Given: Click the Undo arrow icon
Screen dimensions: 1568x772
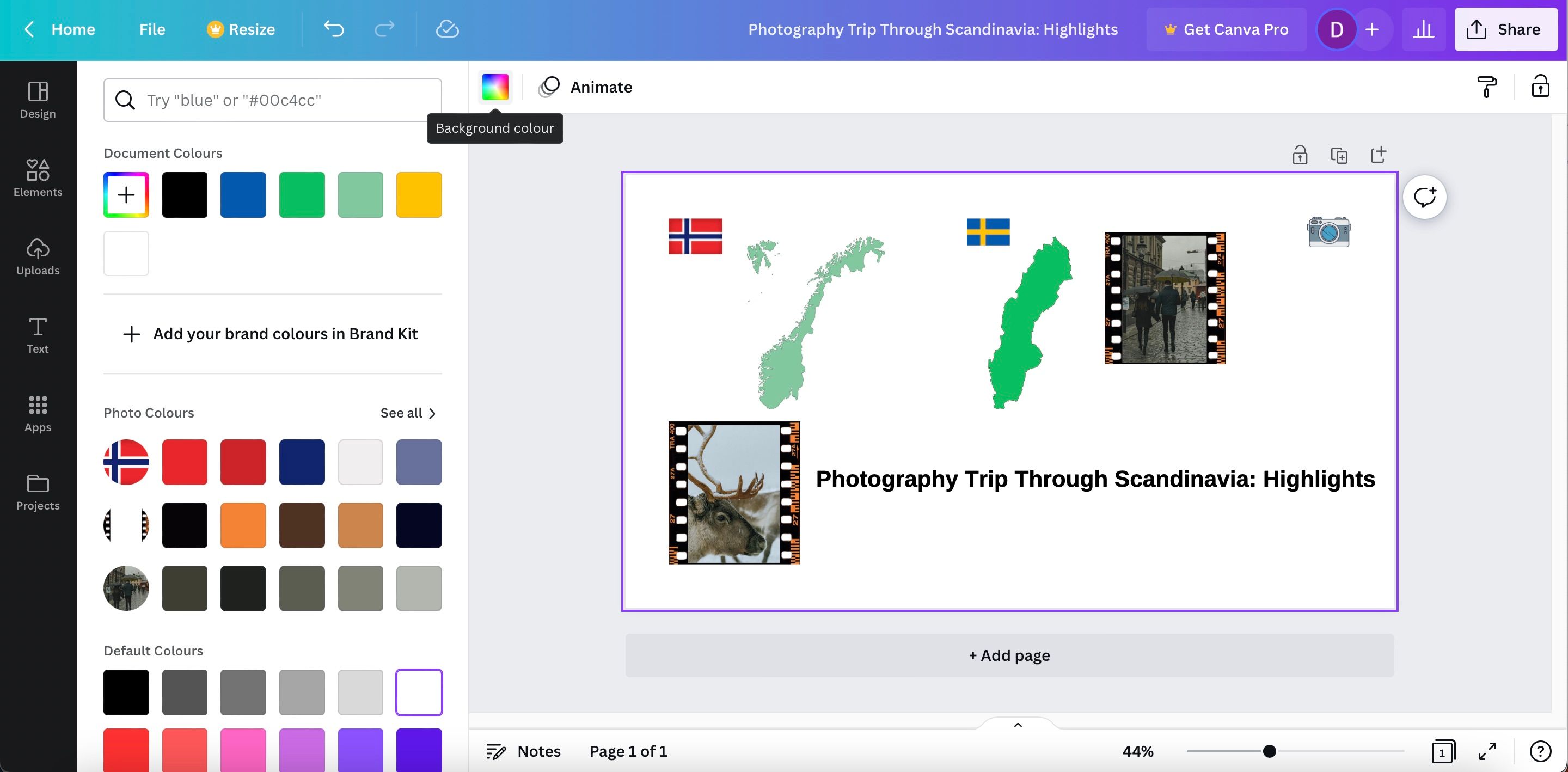Looking at the screenshot, I should [x=334, y=29].
